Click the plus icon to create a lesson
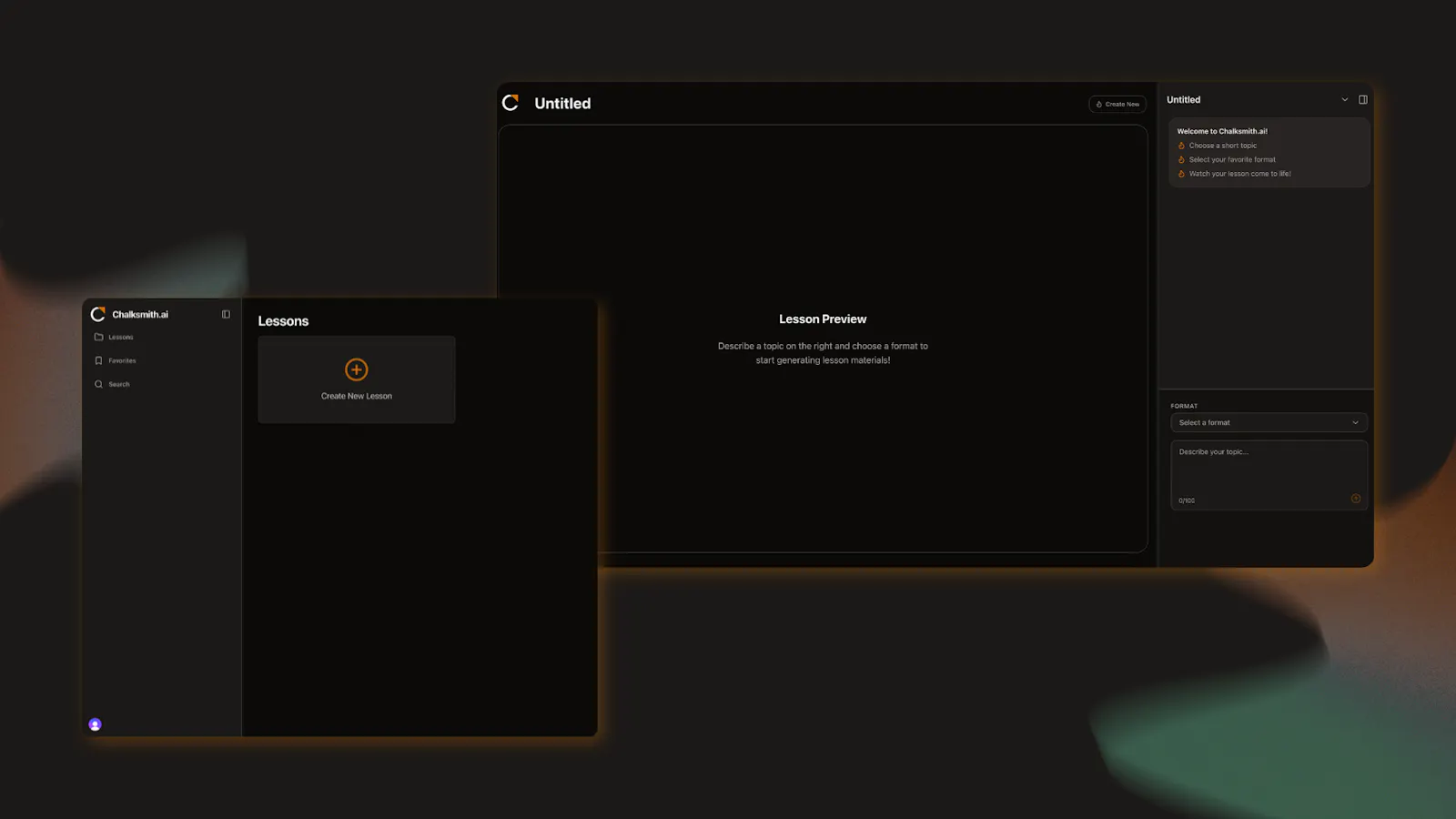This screenshot has width=1456, height=819. pyautogui.click(x=357, y=369)
